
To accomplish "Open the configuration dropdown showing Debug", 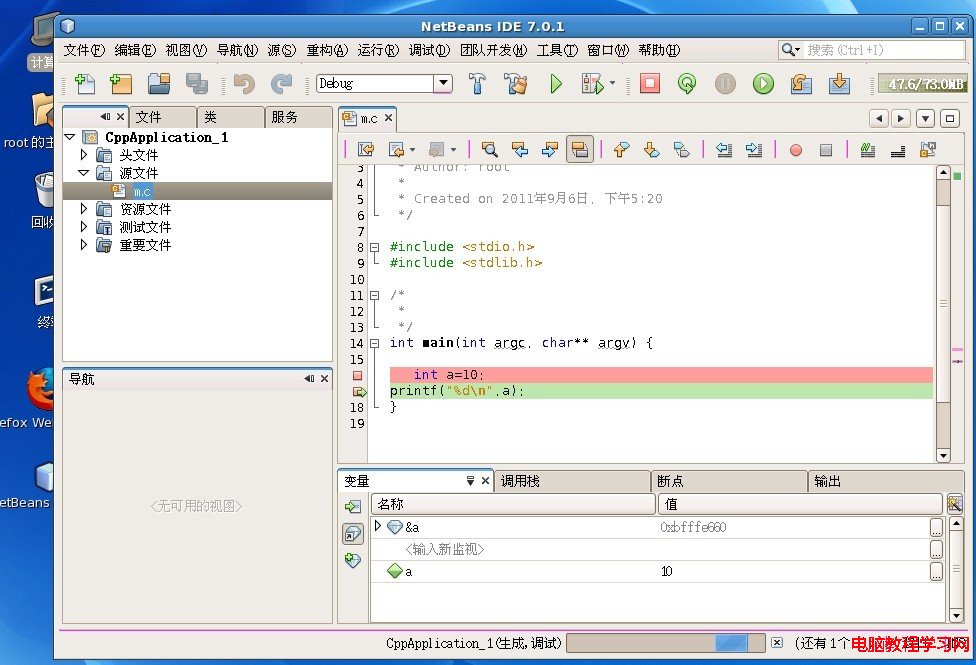I will 443,83.
